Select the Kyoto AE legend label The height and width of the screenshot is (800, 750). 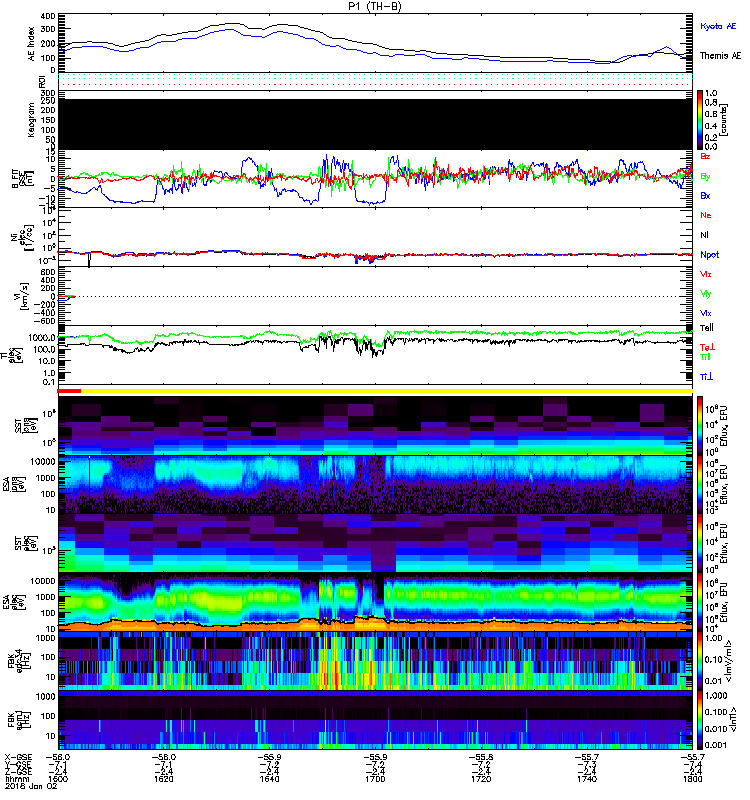[x=718, y=27]
